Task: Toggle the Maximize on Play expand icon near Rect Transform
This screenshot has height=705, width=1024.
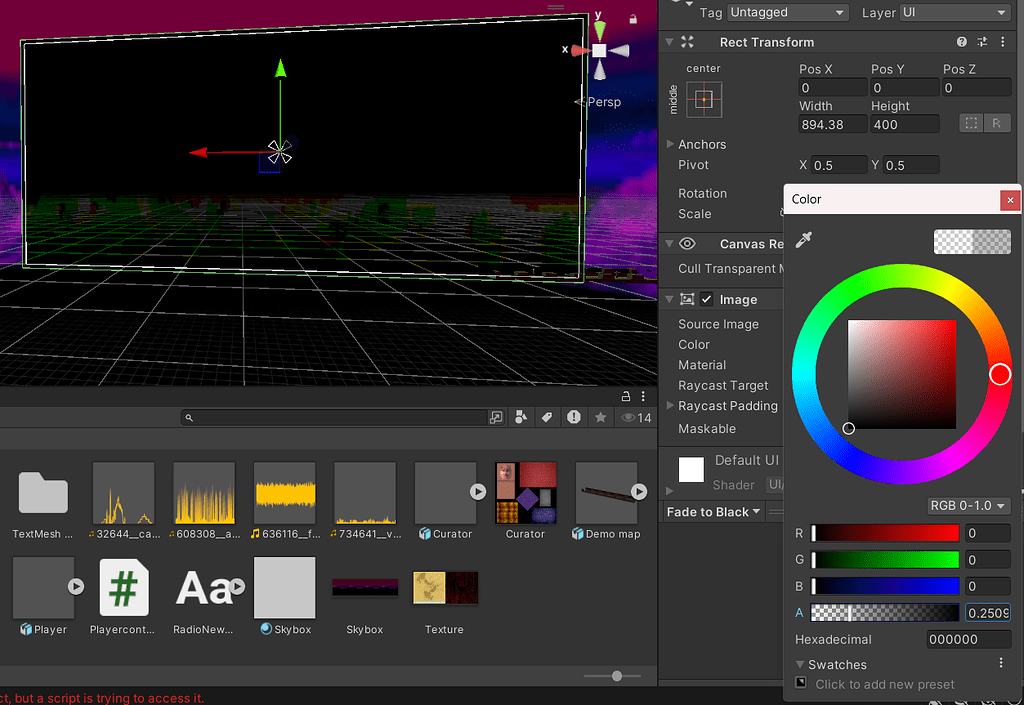Action: tap(687, 41)
